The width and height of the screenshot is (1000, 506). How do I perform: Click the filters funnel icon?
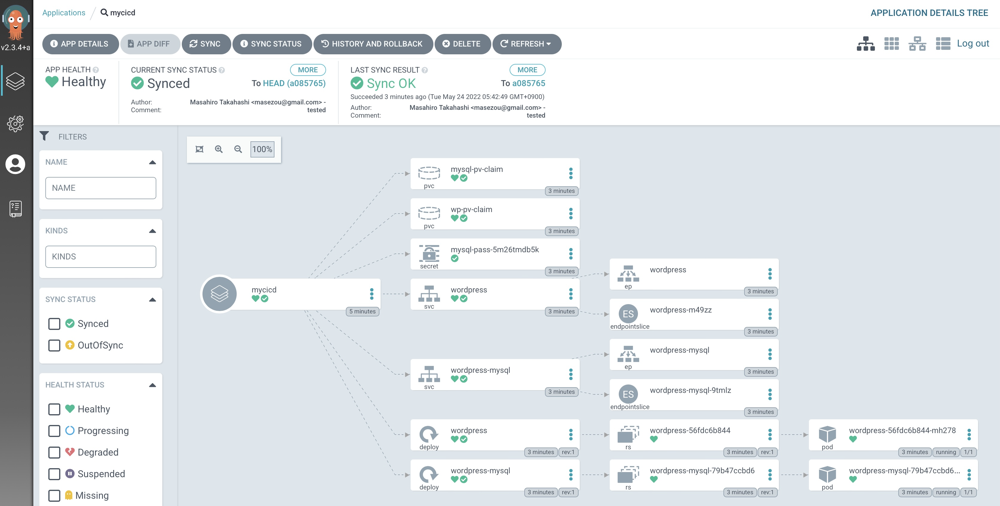(44, 136)
